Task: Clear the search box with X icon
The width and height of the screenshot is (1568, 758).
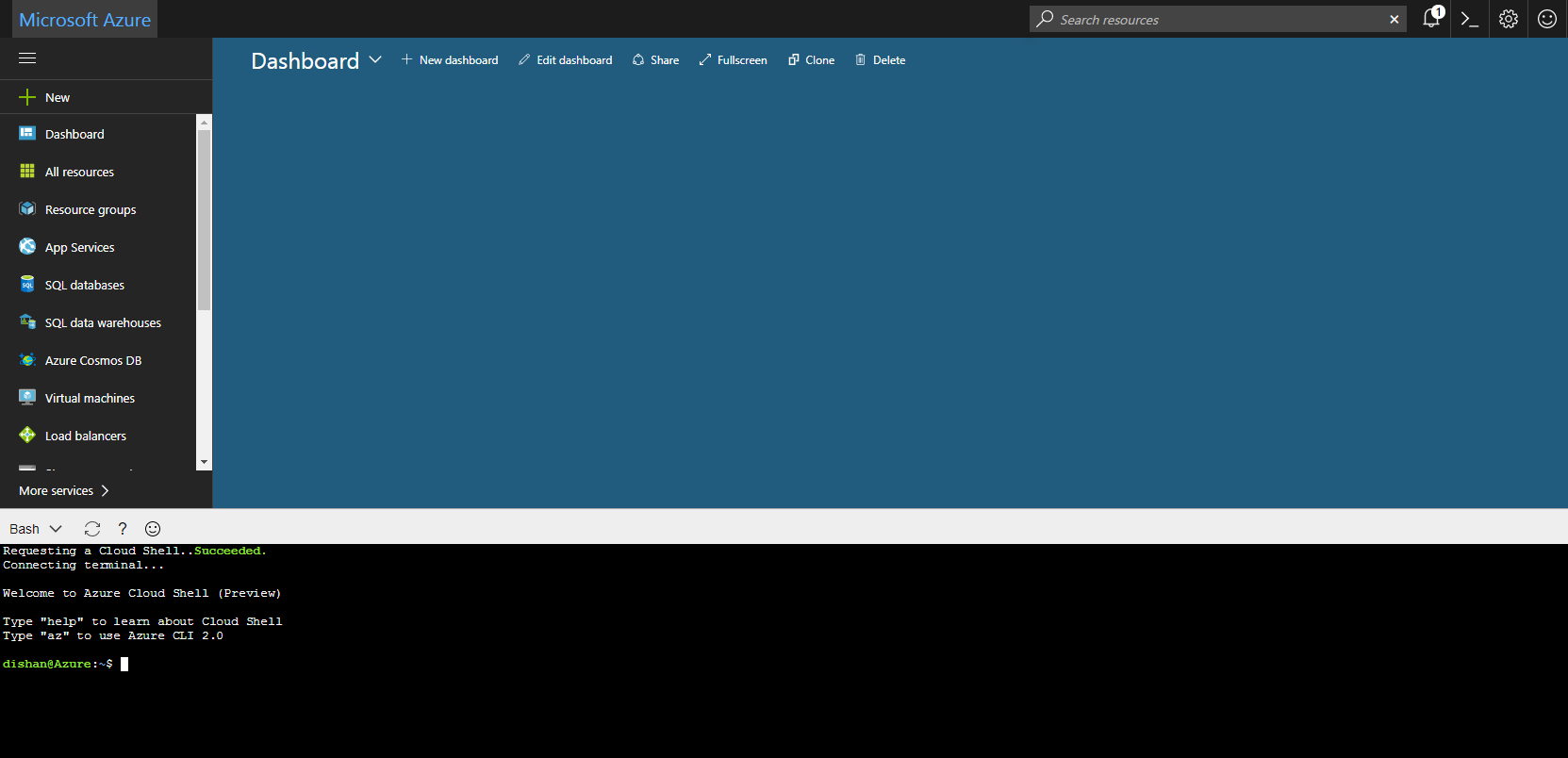Action: [1395, 20]
